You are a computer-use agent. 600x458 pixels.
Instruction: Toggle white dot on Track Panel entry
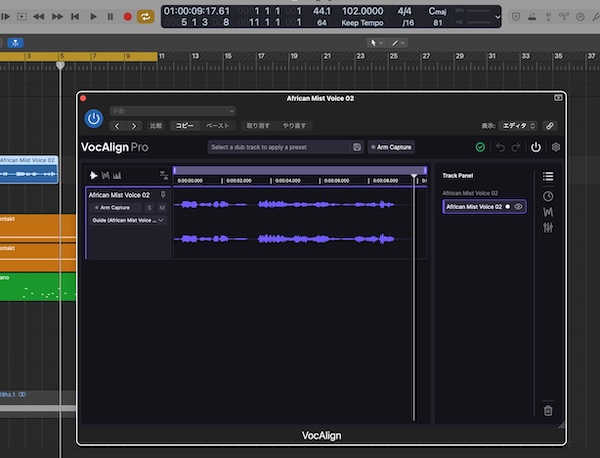(x=508, y=207)
